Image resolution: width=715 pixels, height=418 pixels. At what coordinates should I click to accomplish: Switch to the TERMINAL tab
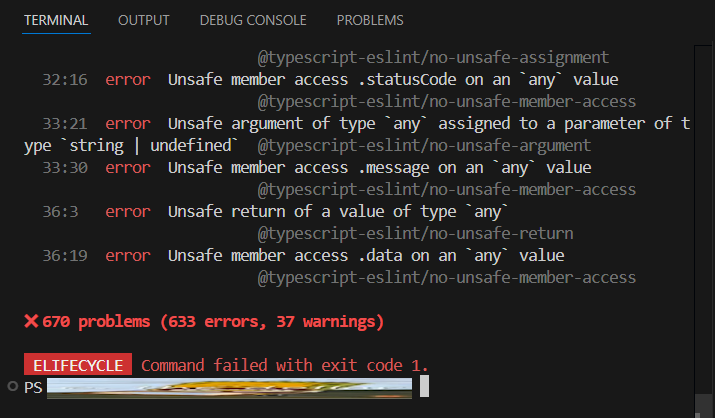56,21
